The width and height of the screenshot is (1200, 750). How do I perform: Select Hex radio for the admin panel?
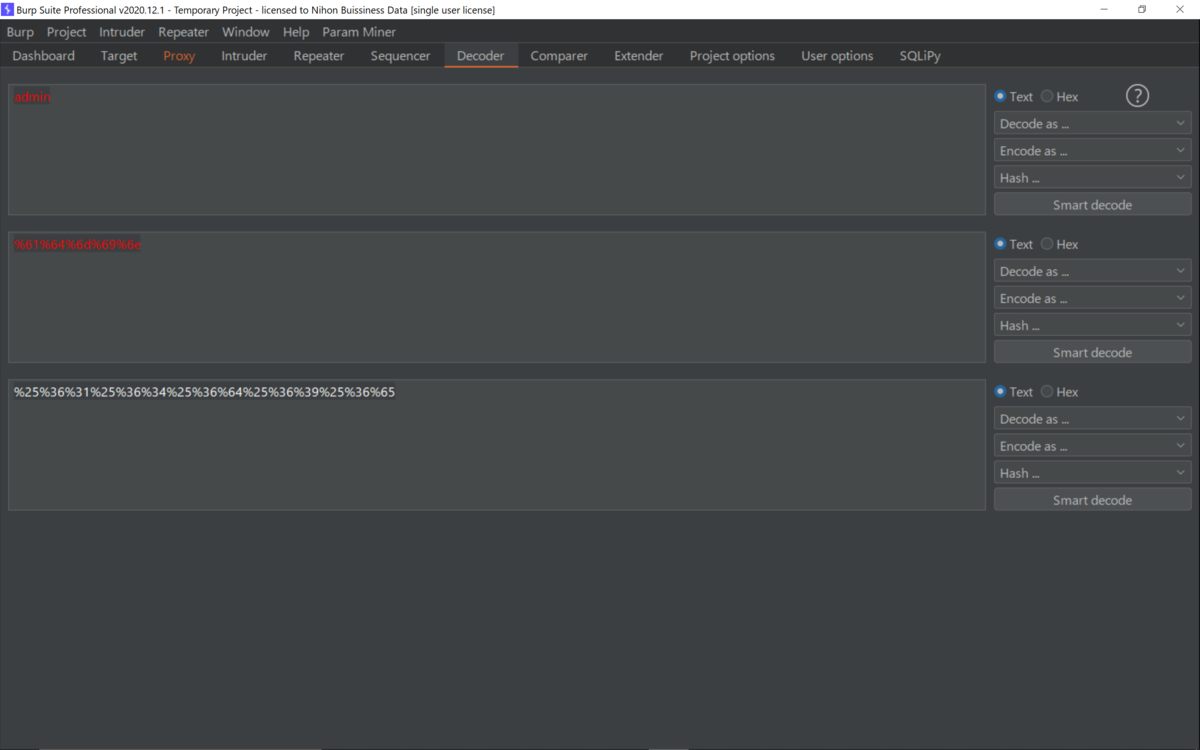coord(1047,97)
